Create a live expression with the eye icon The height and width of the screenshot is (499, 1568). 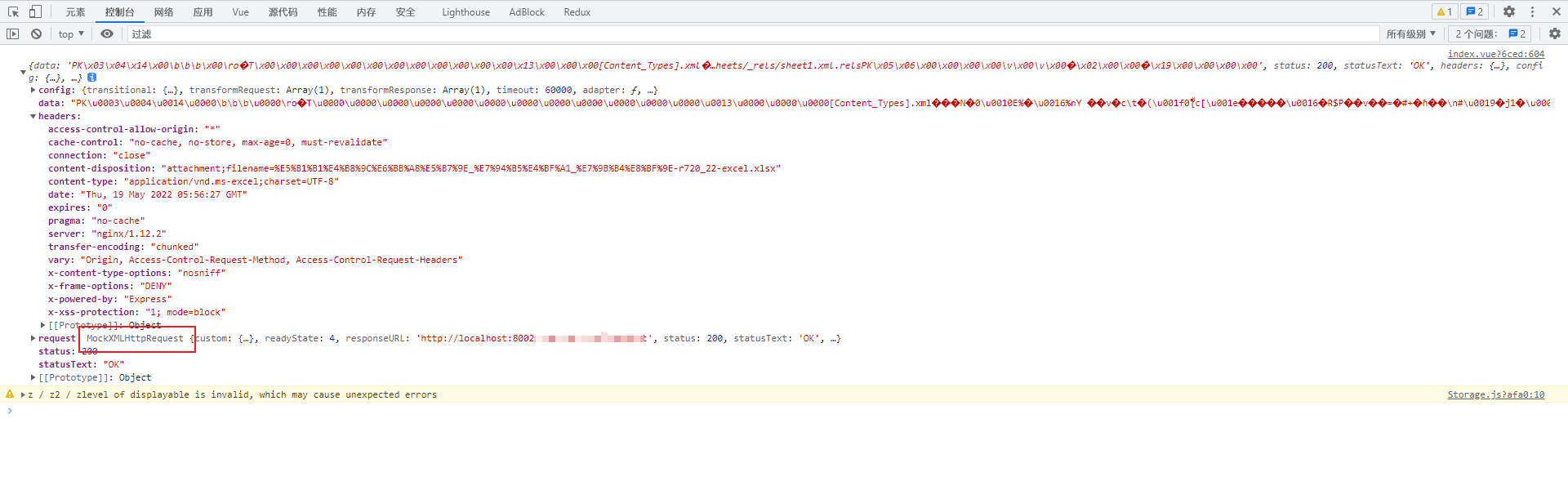[x=107, y=33]
